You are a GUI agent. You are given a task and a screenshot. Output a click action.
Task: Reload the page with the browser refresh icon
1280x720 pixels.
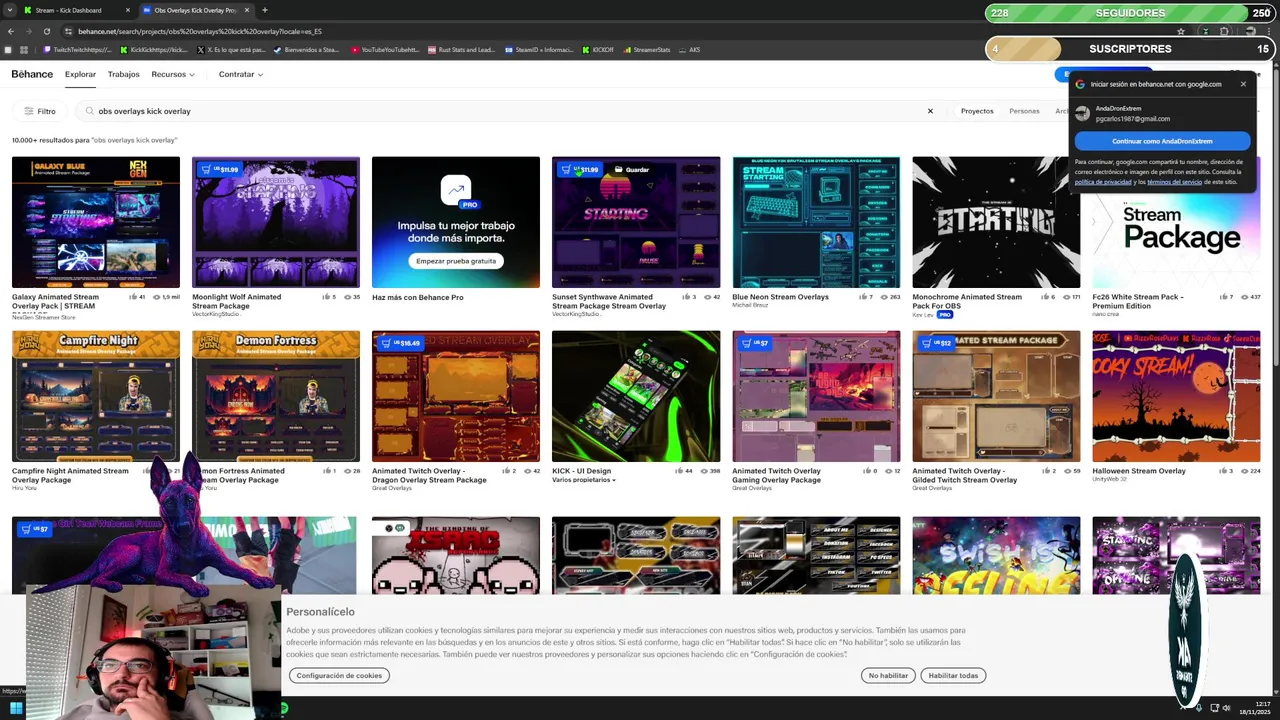[47, 31]
